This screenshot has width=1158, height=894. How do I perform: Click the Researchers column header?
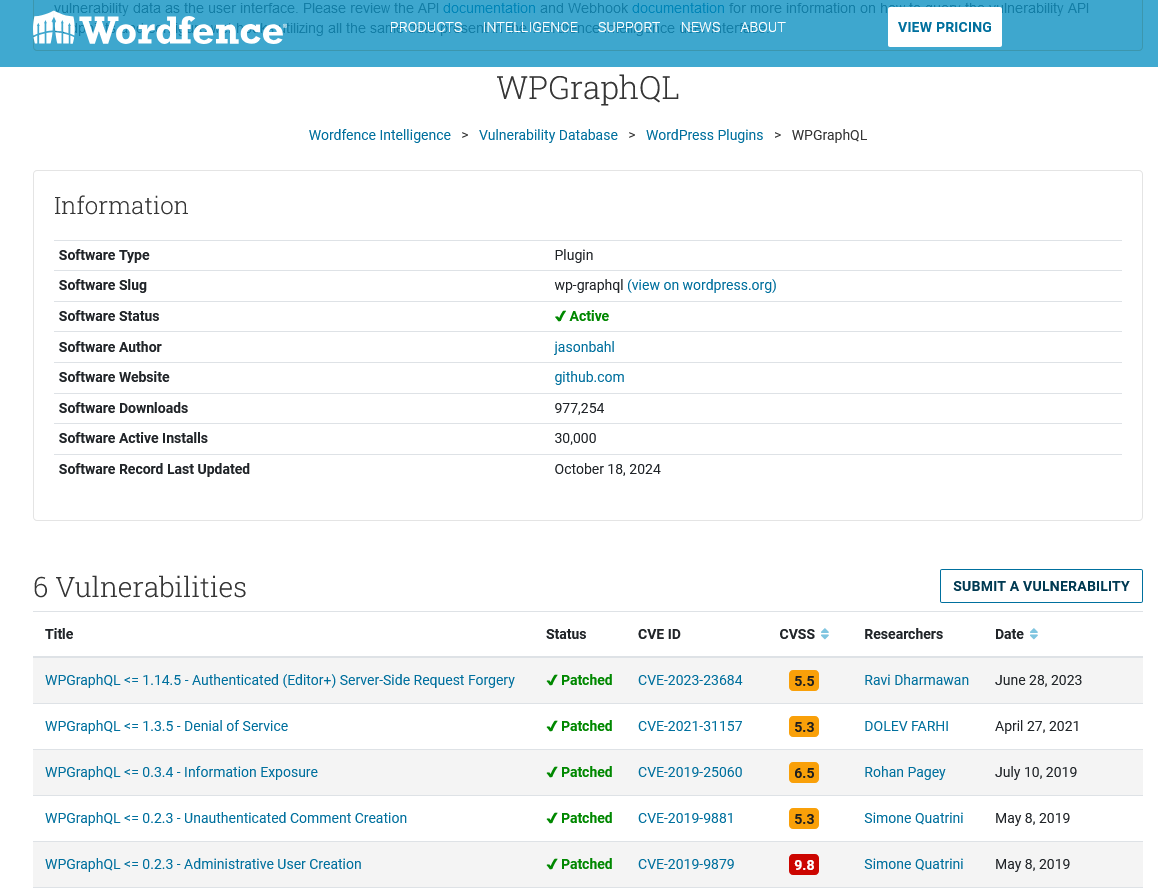coord(903,634)
